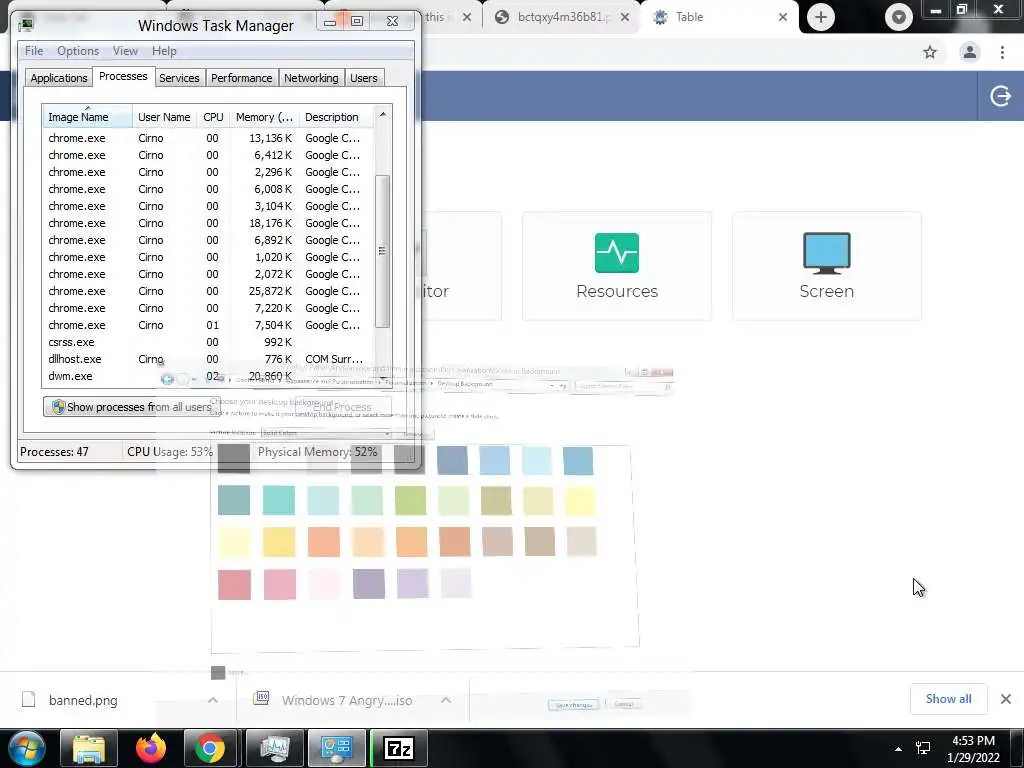Image resolution: width=1024 pixels, height=768 pixels.
Task: Click the clock showing 4:53 PM
Action: tap(973, 741)
